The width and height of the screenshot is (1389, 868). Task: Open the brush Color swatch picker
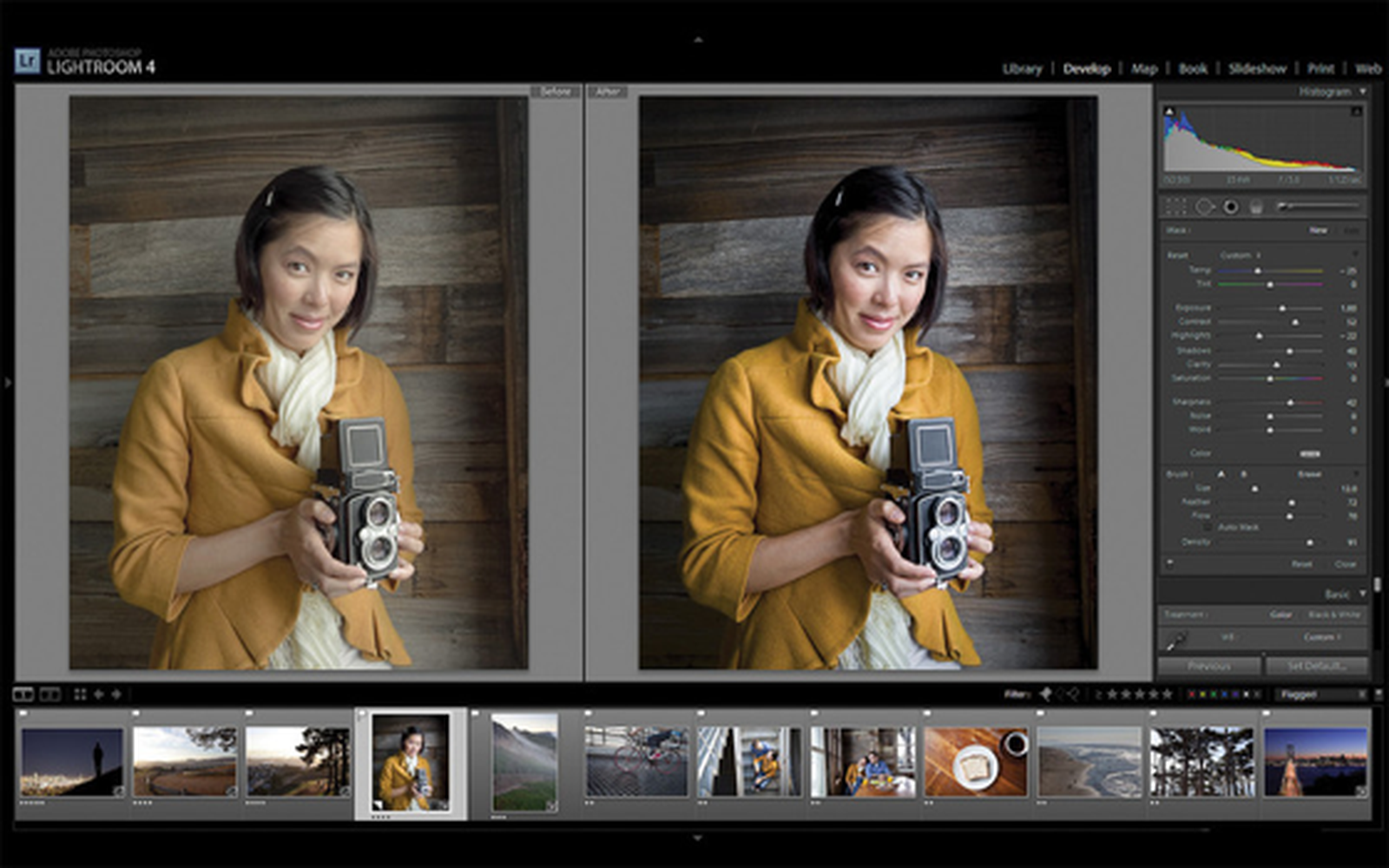point(1310,453)
